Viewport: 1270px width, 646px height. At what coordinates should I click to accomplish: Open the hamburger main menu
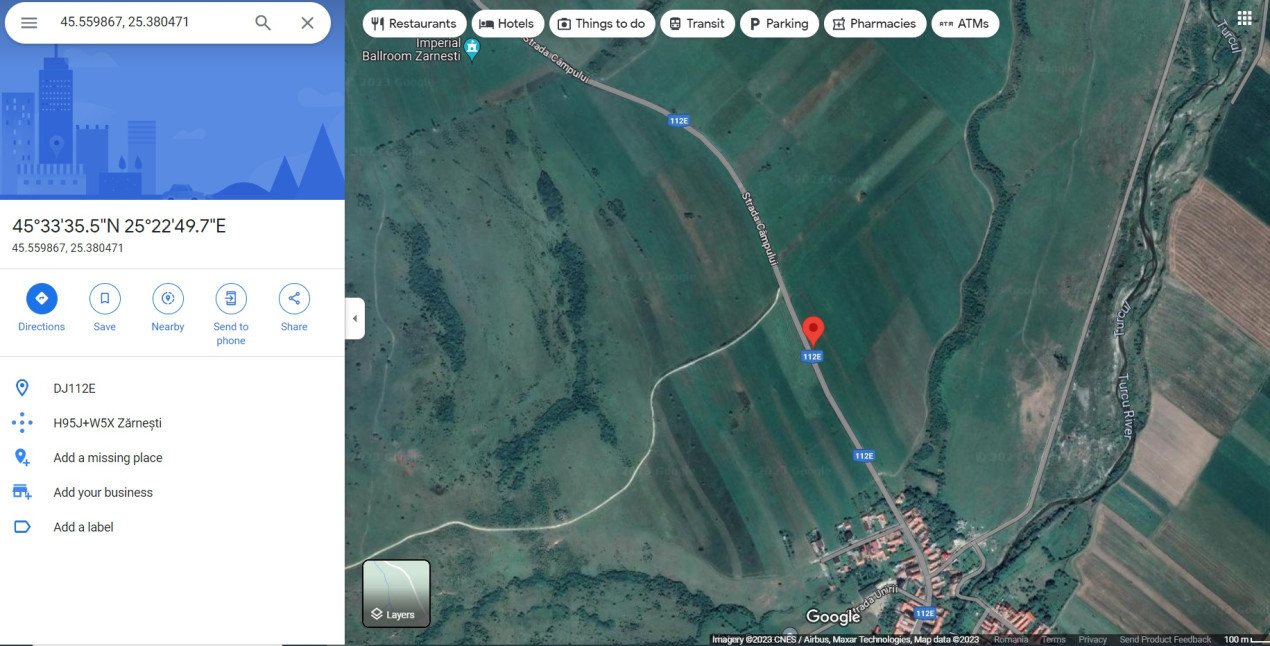coord(29,22)
